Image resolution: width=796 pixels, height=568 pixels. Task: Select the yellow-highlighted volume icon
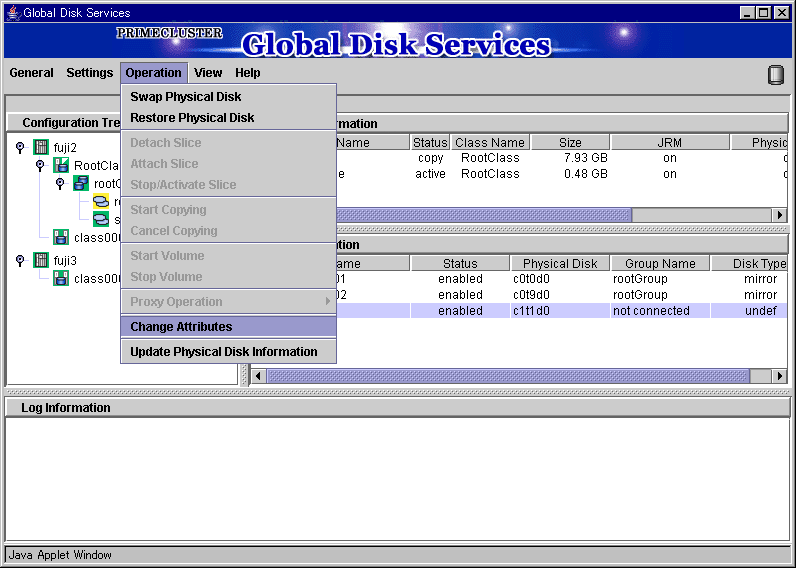101,202
